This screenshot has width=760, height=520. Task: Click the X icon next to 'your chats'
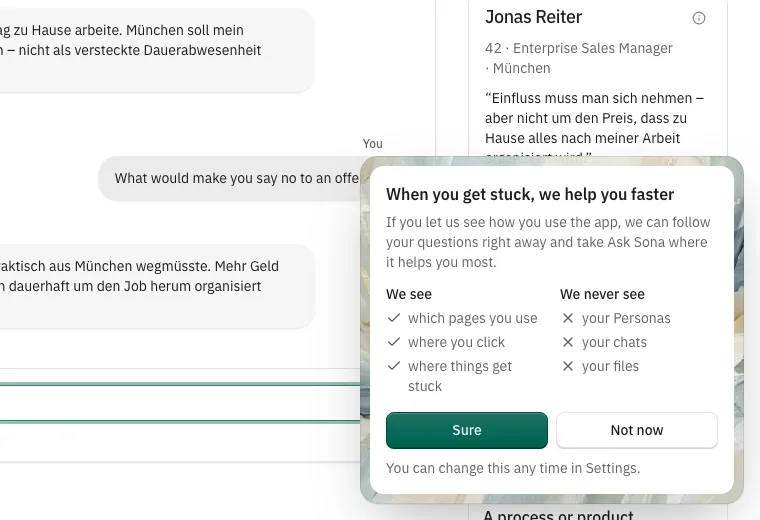568,342
